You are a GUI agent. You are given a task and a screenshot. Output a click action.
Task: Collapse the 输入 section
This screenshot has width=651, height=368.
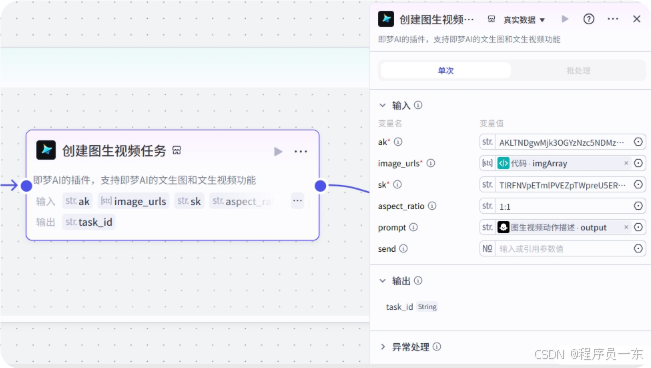pos(382,105)
